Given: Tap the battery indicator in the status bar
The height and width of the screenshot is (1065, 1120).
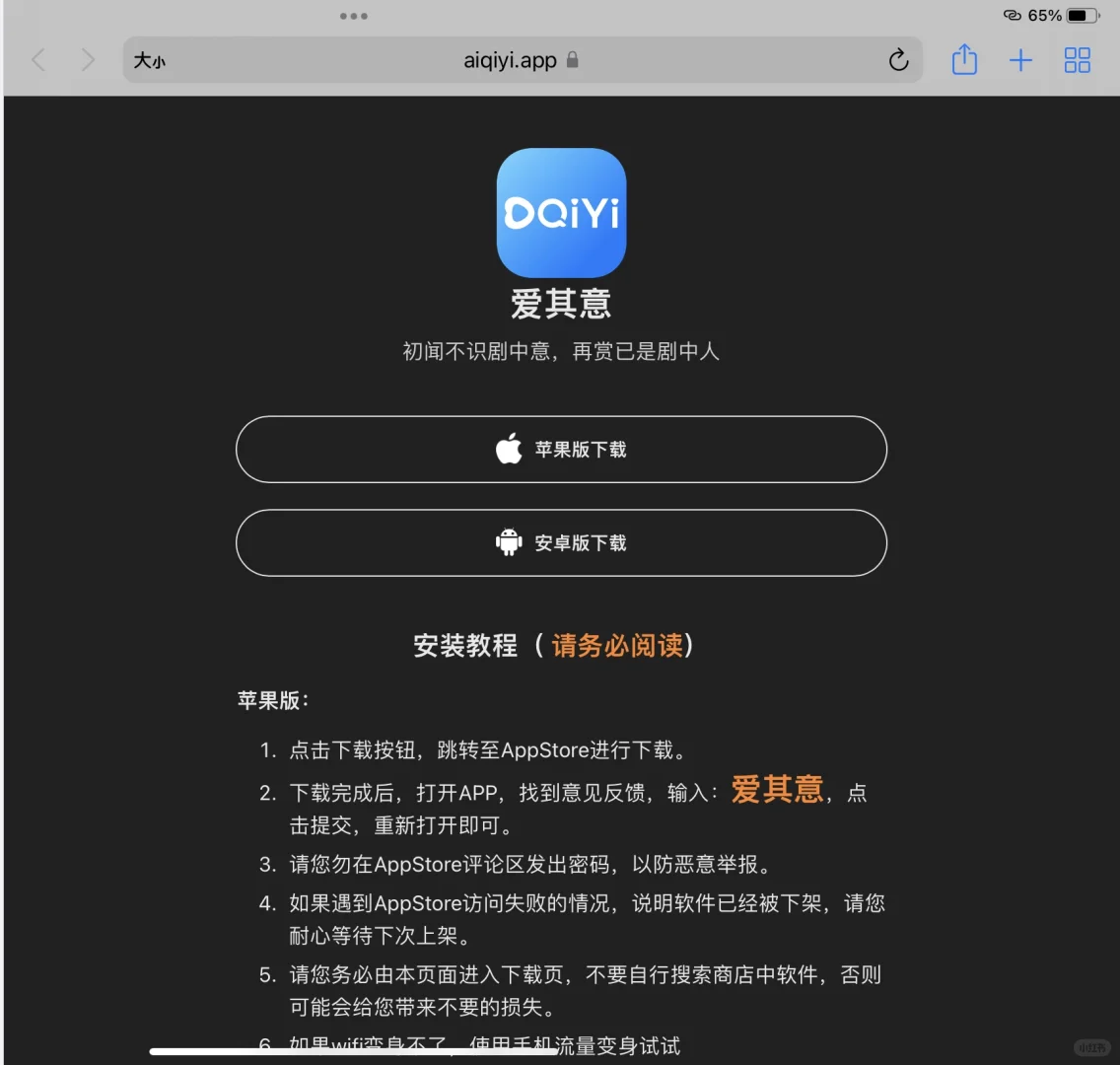Looking at the screenshot, I should click(x=1083, y=15).
